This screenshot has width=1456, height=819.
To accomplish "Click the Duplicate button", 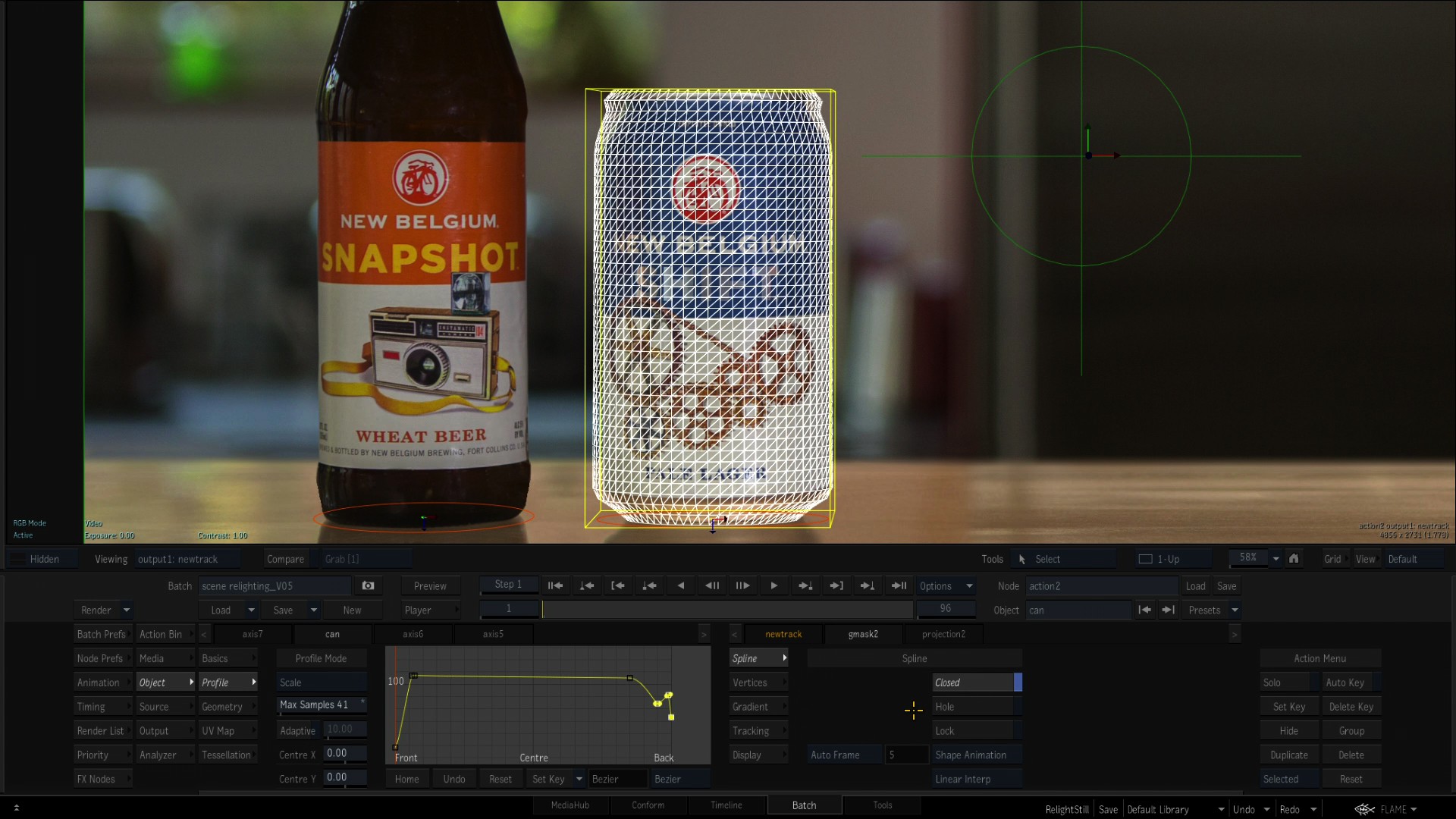I will pos(1289,755).
